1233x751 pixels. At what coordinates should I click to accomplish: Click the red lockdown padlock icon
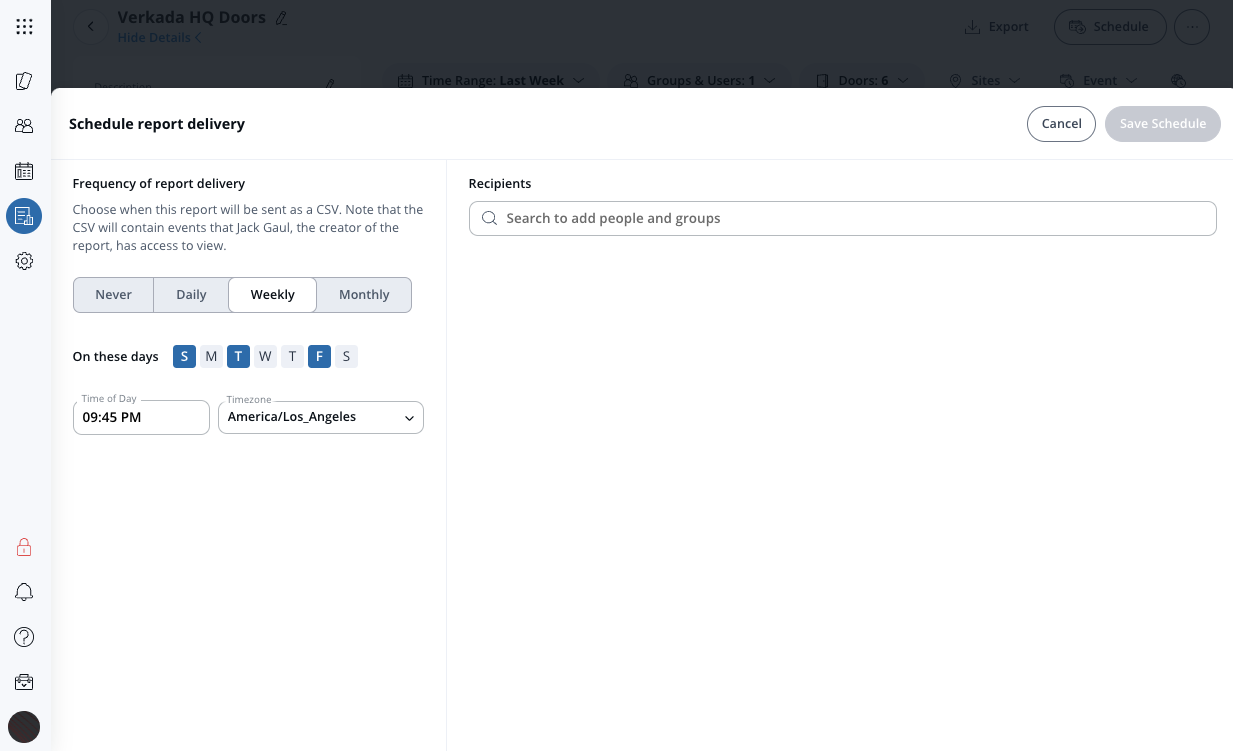point(24,547)
